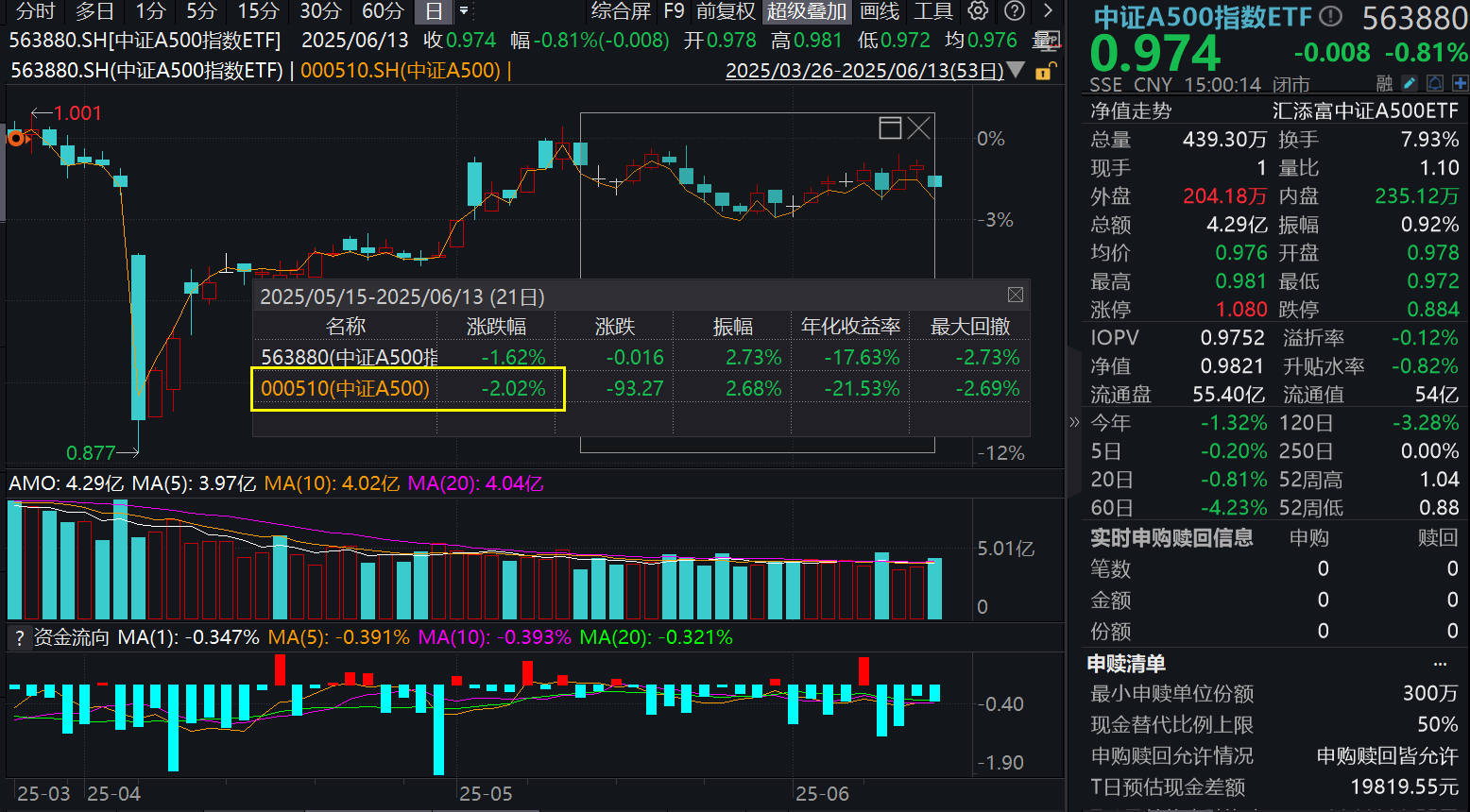
Task: Click the orange marker on chart's left edge
Action: 15,138
